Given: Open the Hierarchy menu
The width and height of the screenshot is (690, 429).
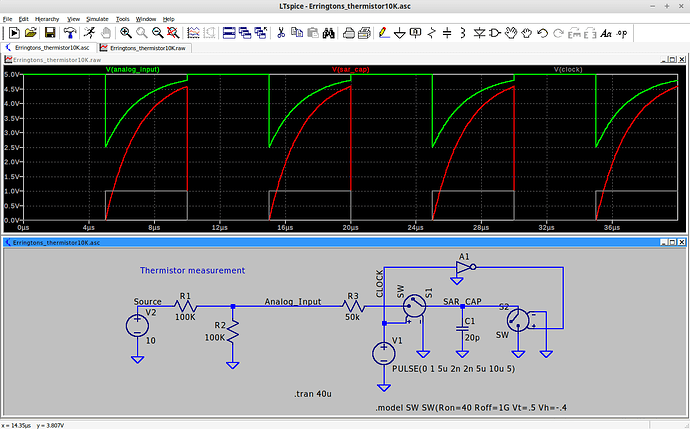Looking at the screenshot, I should (x=46, y=19).
